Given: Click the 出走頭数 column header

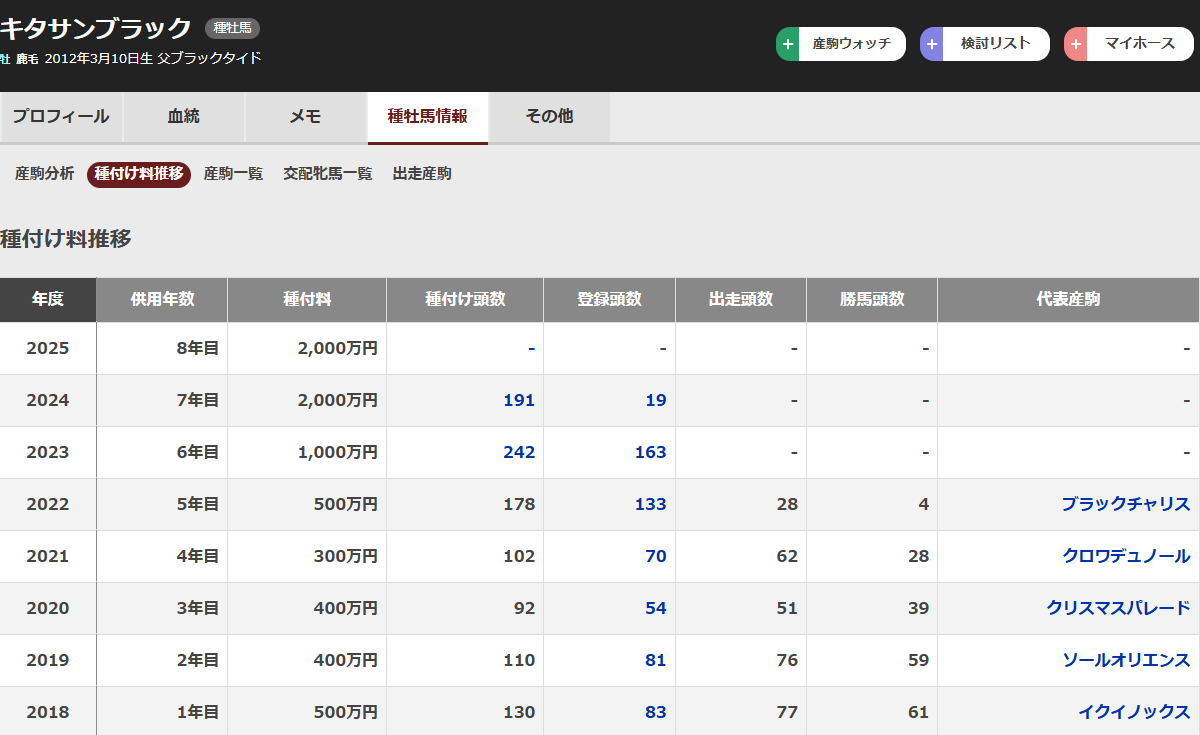Looking at the screenshot, I should [x=741, y=300].
